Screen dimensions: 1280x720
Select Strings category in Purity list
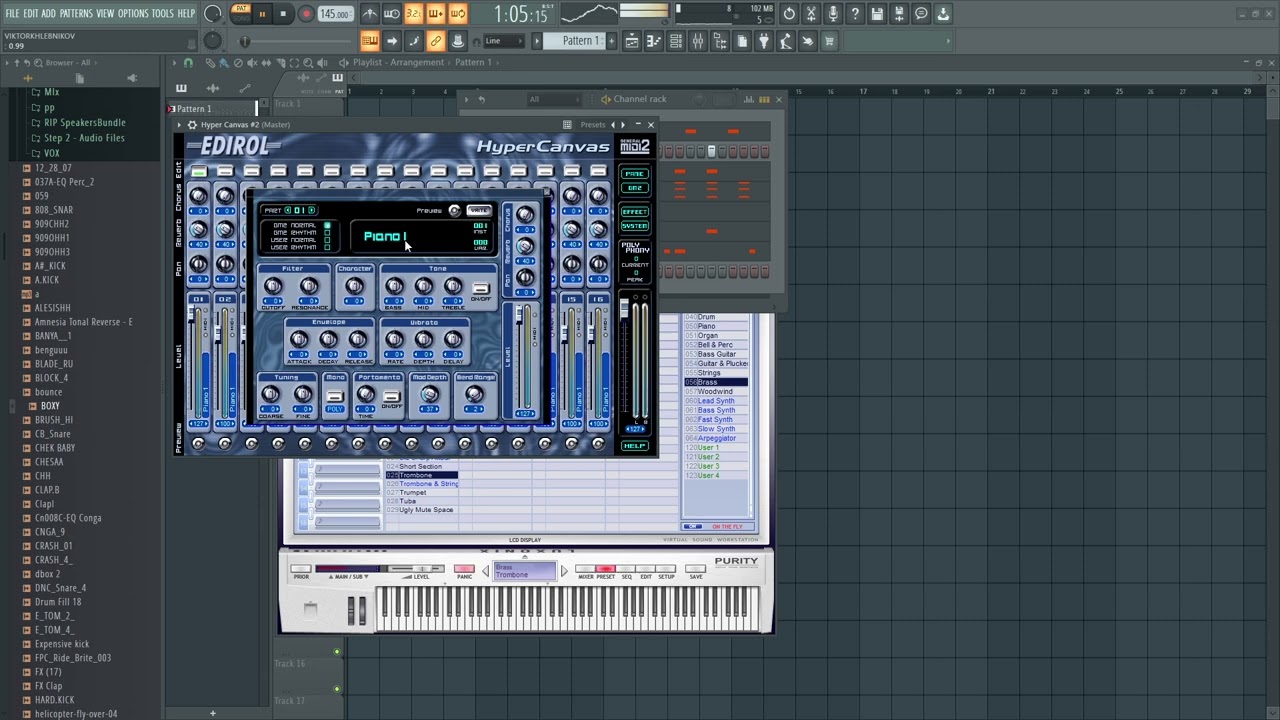pyautogui.click(x=709, y=373)
